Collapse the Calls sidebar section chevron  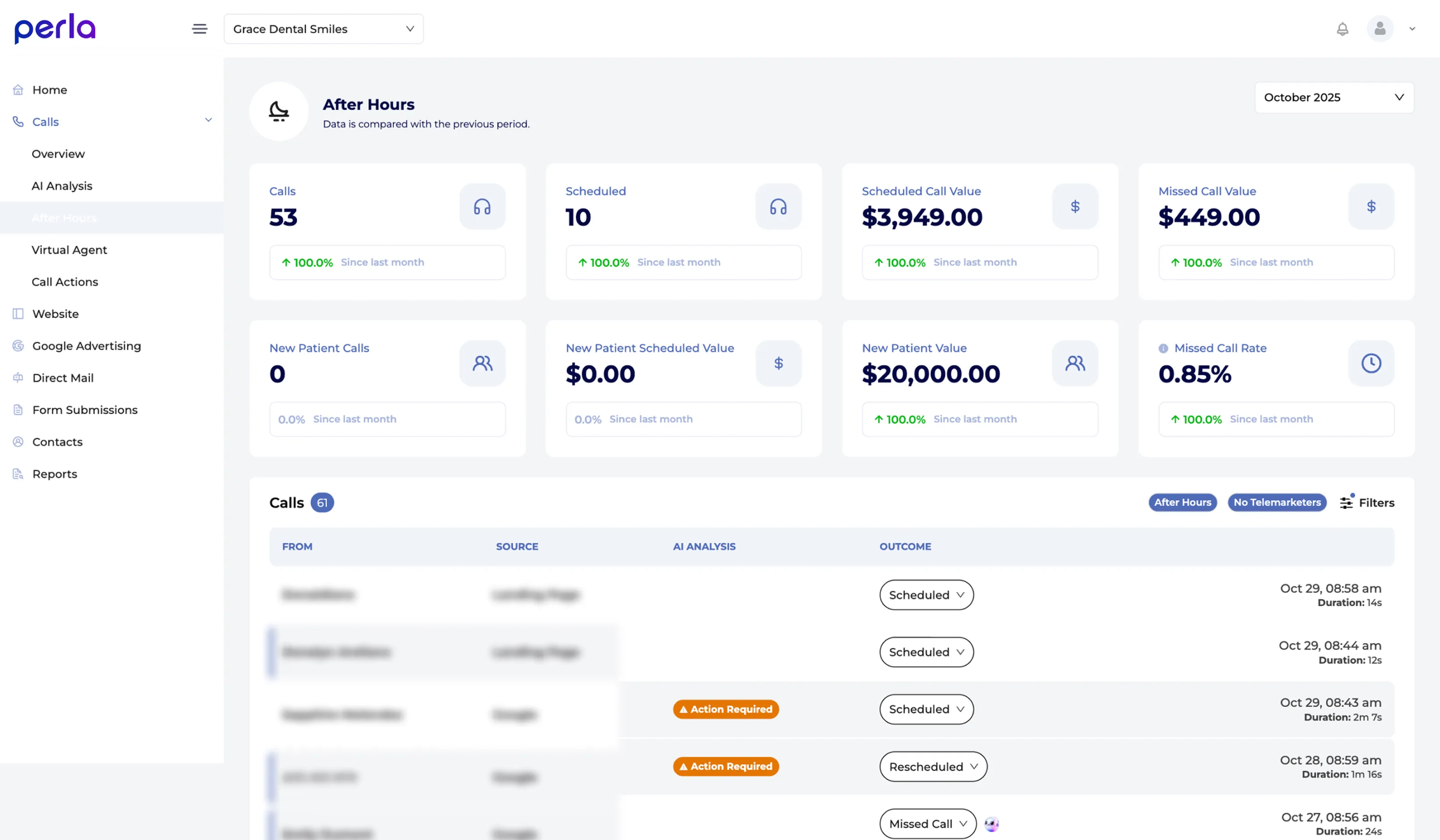[x=208, y=120]
